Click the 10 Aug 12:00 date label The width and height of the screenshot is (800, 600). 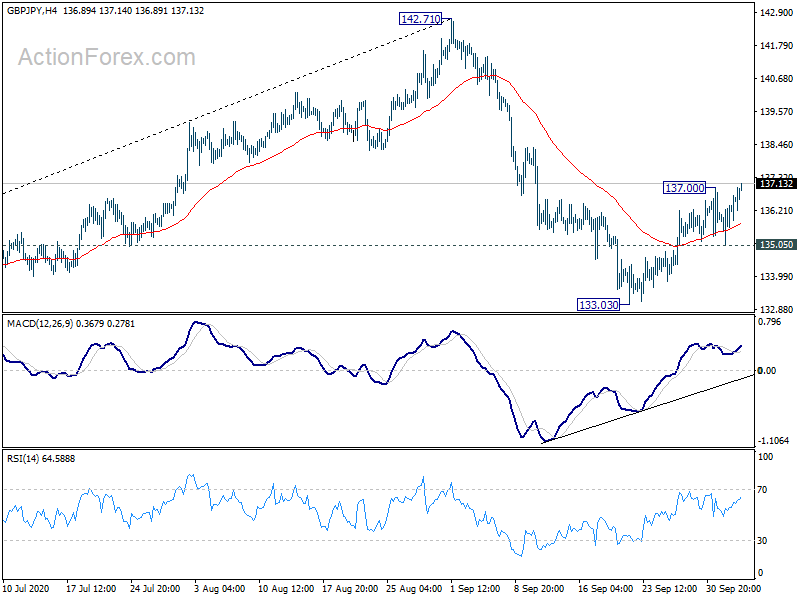286,589
